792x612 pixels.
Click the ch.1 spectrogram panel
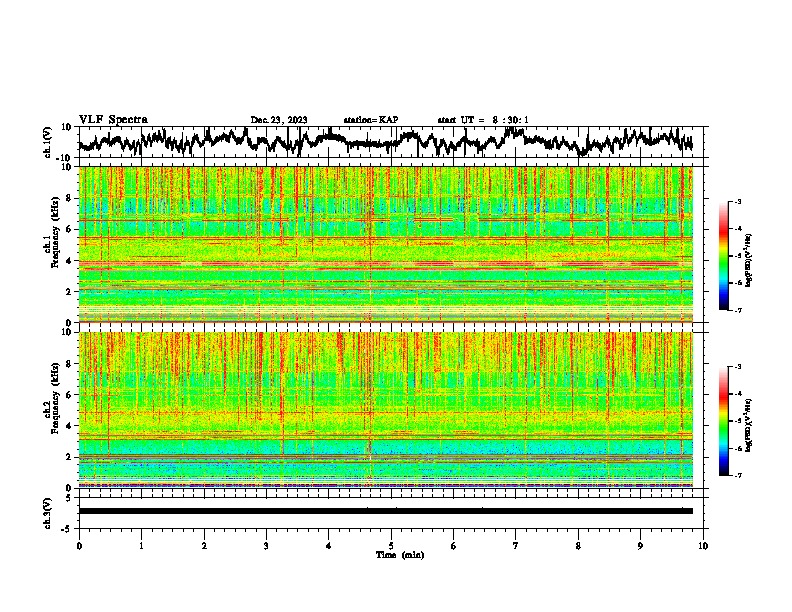tap(386, 244)
